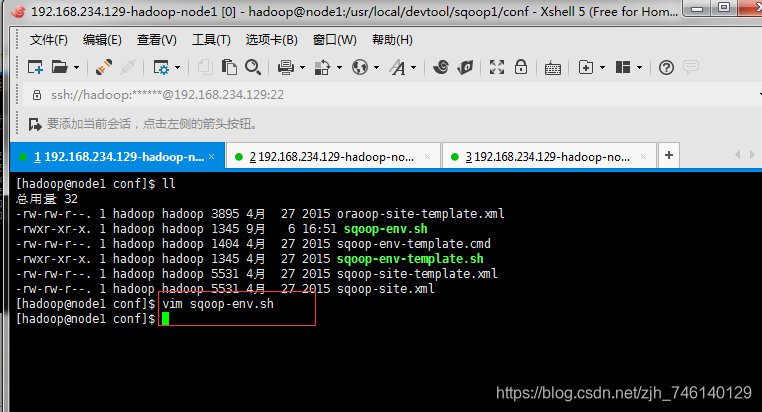This screenshot has height=412, width=762.
Task: Open the 查看(V) menu
Action: pyautogui.click(x=156, y=40)
